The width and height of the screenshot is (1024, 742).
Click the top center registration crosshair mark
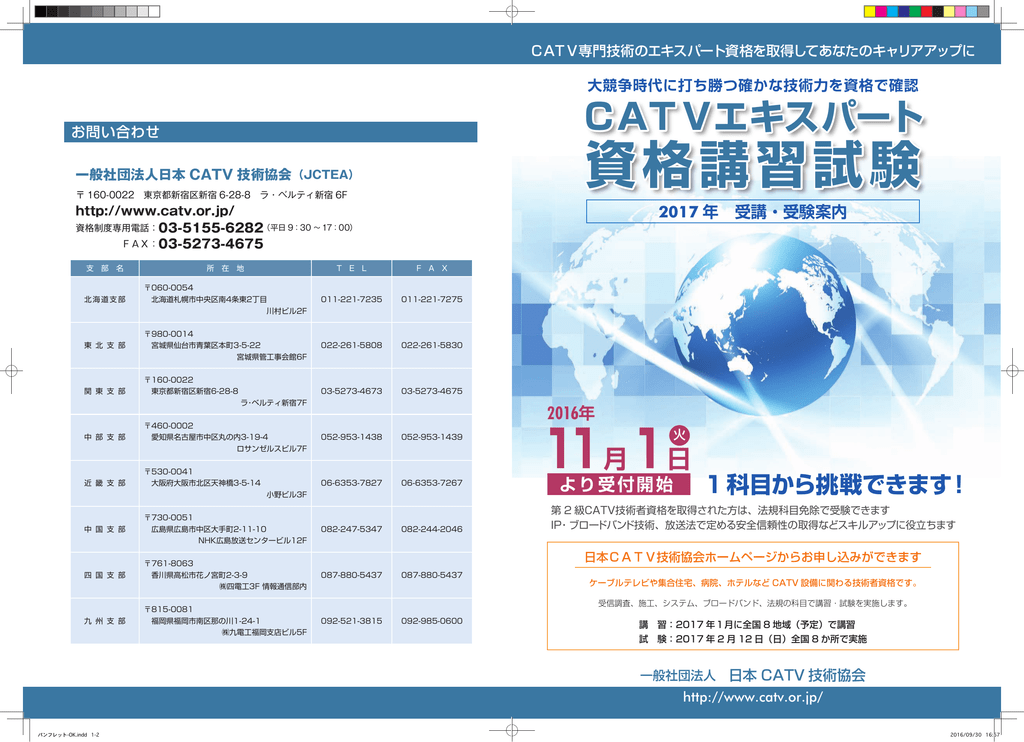[512, 11]
